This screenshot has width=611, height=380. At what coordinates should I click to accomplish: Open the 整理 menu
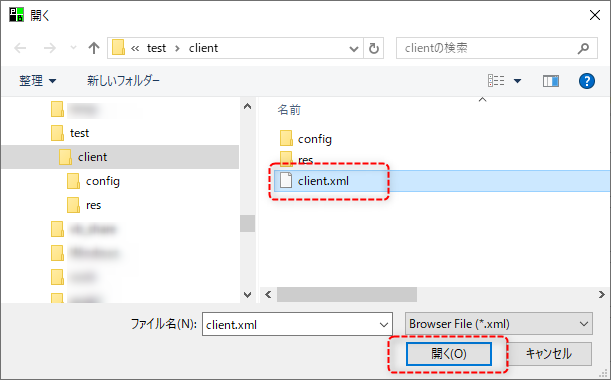coord(37,81)
